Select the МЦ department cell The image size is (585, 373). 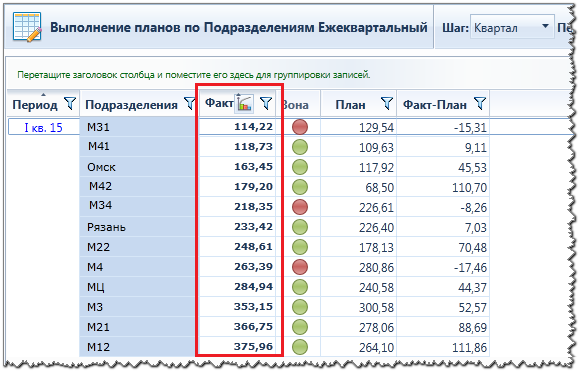coord(137,287)
